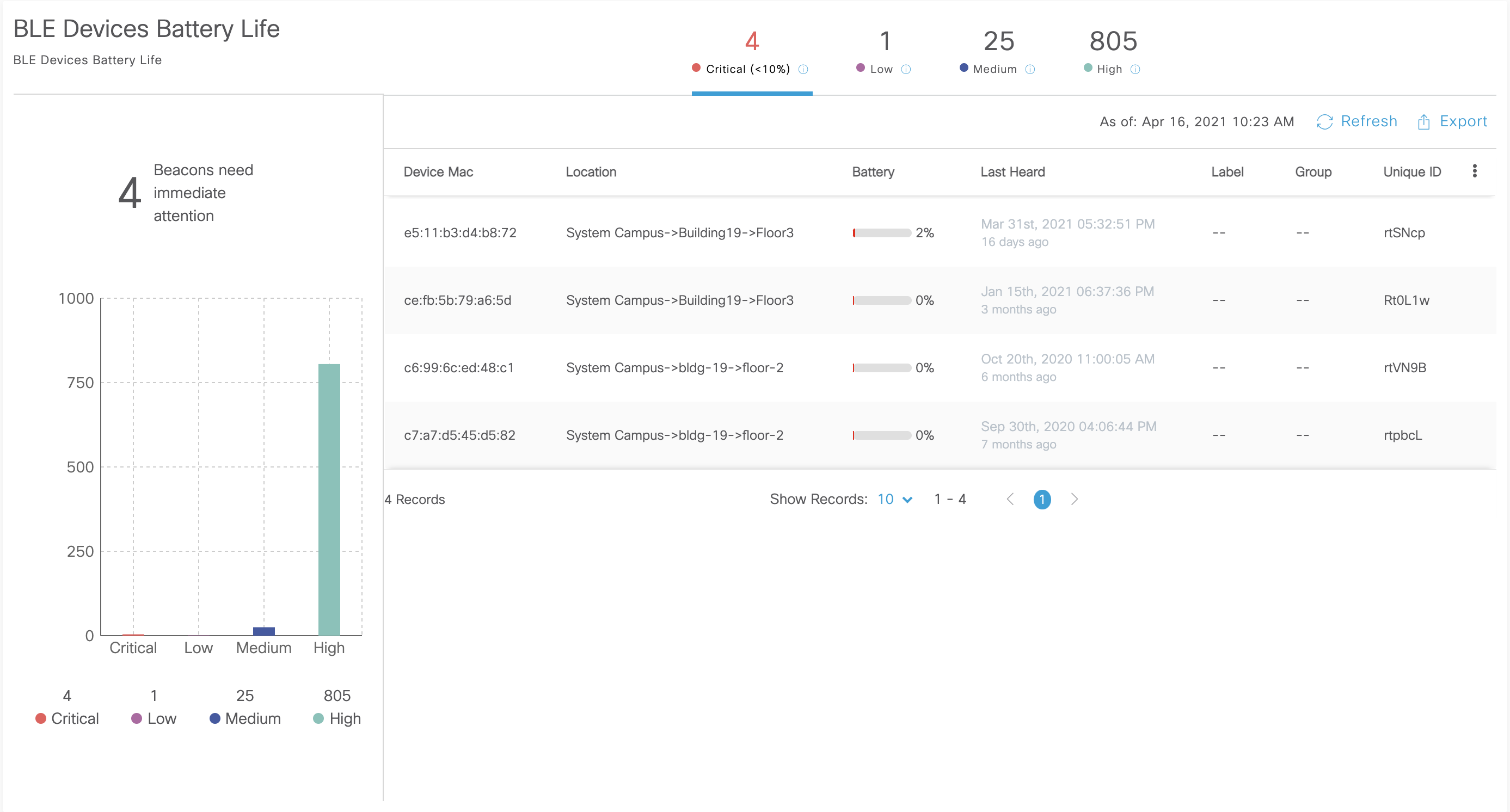The height and width of the screenshot is (812, 1510).
Task: Sort table by Battery column header
Action: (873, 171)
